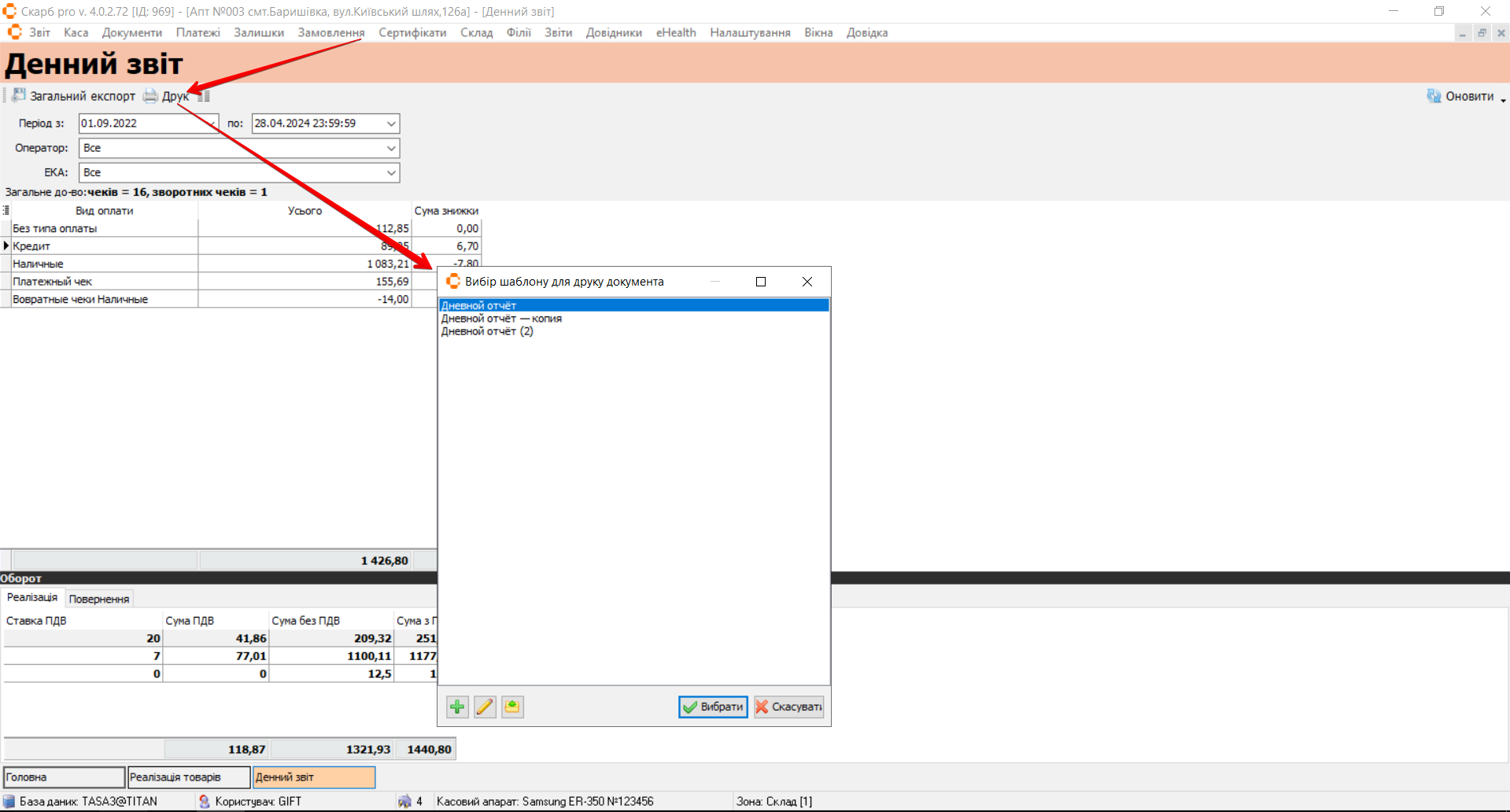1510x812 pixels.
Task: Open the Налаштування menu
Action: [749, 32]
